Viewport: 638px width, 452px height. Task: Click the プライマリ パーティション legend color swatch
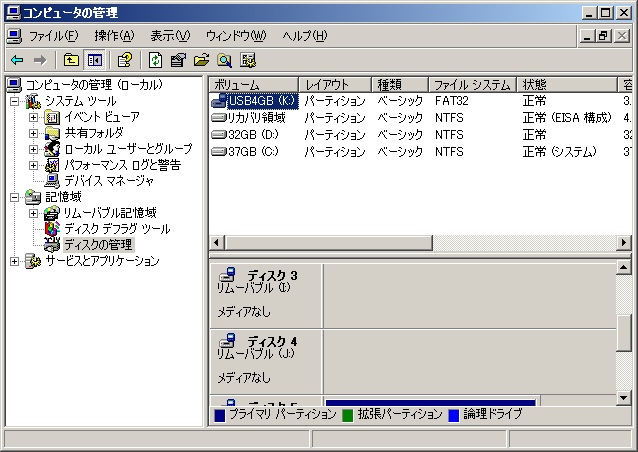[x=220, y=415]
